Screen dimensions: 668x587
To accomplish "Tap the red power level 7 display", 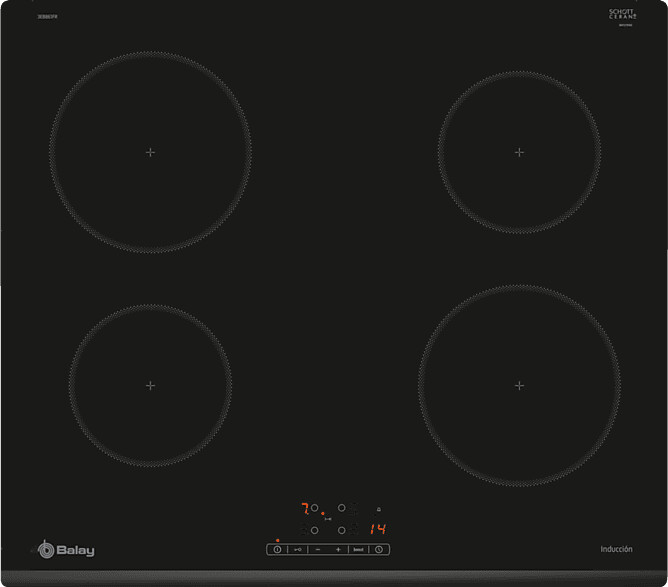I will tap(305, 508).
